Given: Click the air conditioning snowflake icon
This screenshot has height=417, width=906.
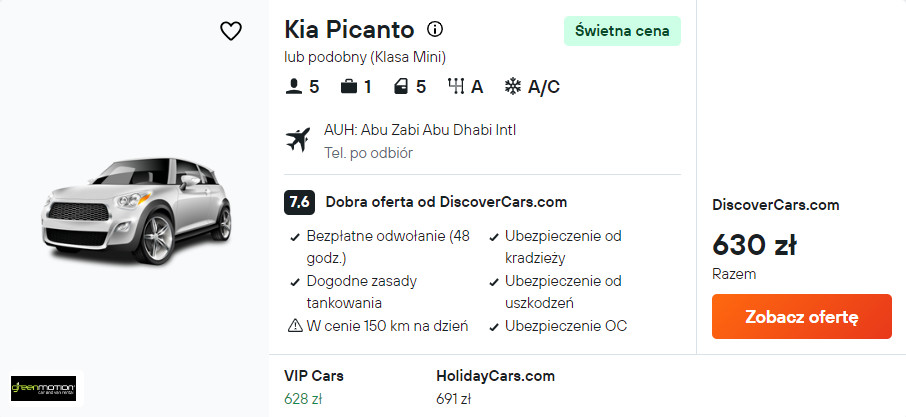Looking at the screenshot, I should 513,87.
